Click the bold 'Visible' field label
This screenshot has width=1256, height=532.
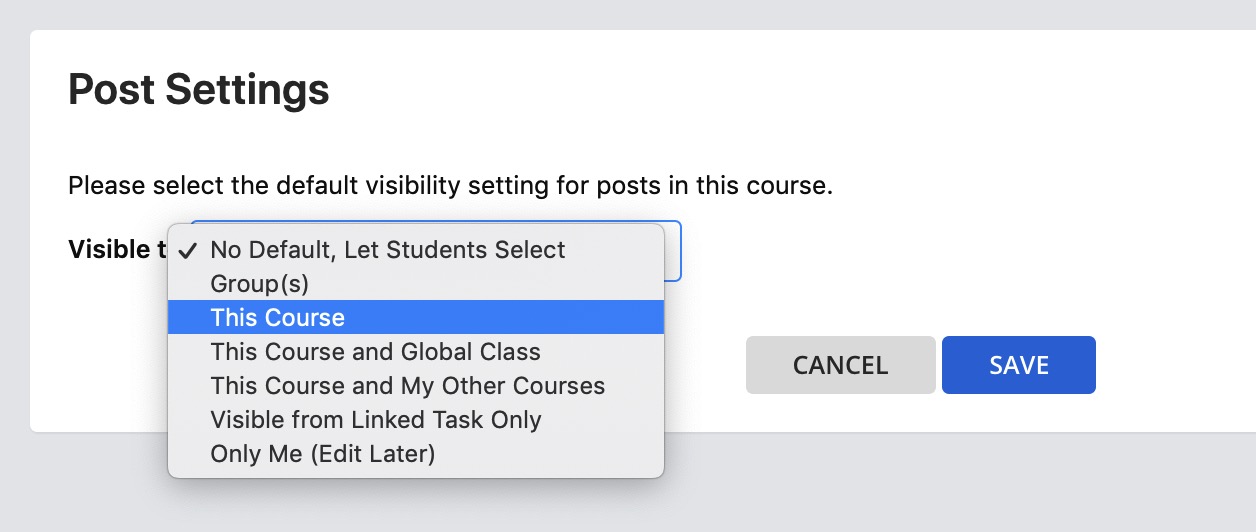(x=108, y=249)
